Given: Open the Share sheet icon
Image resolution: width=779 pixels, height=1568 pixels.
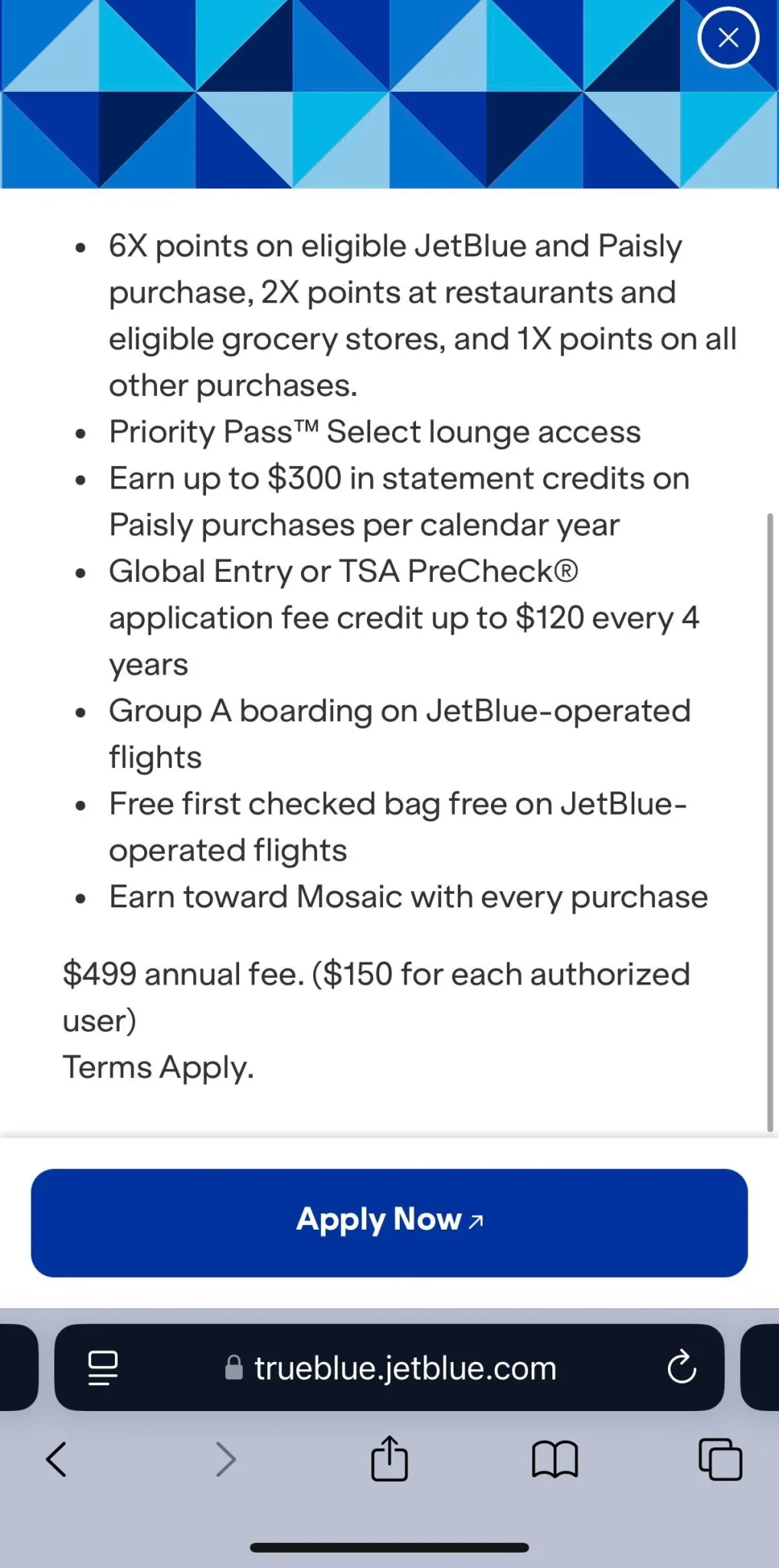Looking at the screenshot, I should pyautogui.click(x=389, y=1458).
